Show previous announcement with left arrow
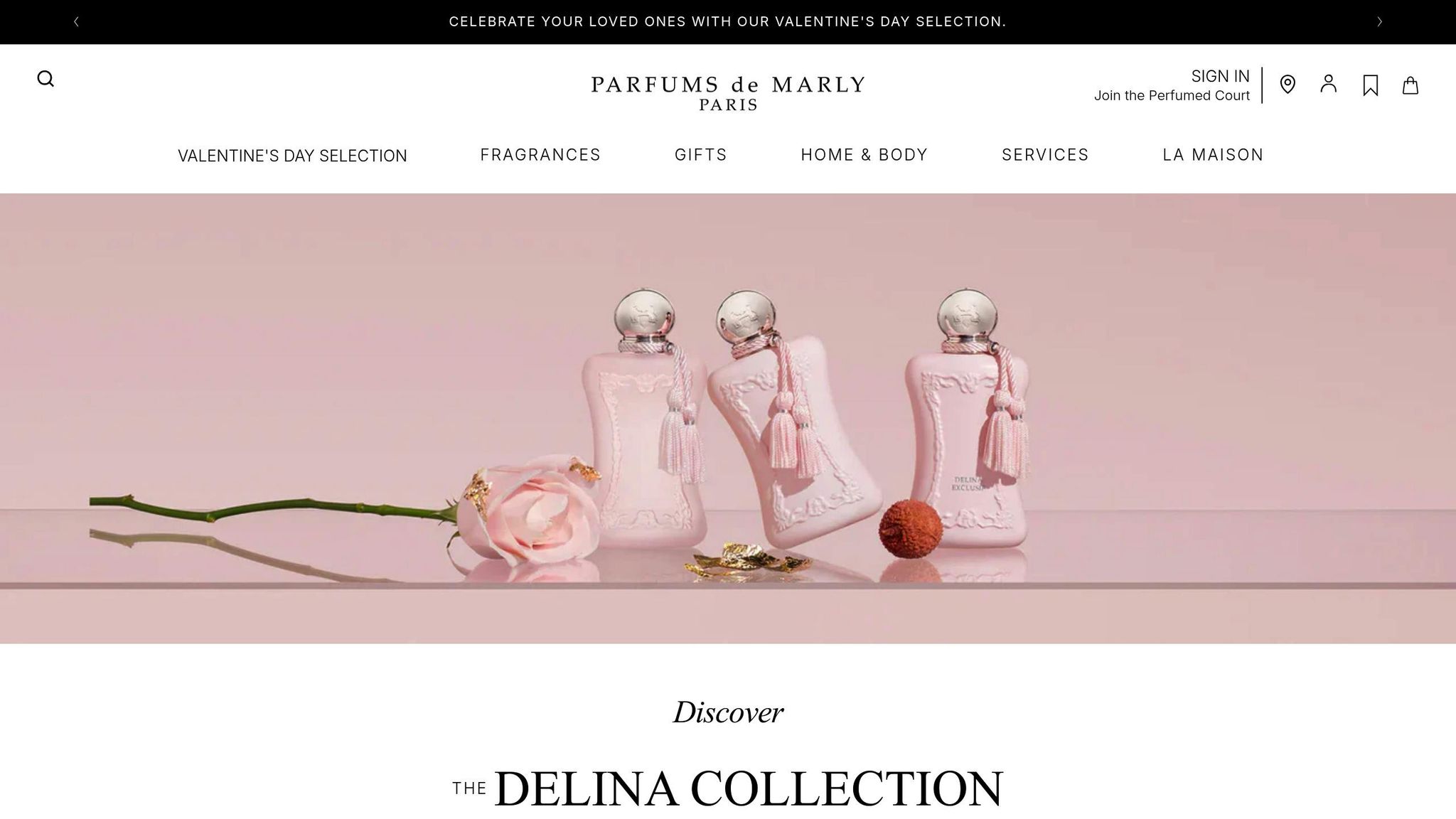This screenshot has height=819, width=1456. point(76,22)
